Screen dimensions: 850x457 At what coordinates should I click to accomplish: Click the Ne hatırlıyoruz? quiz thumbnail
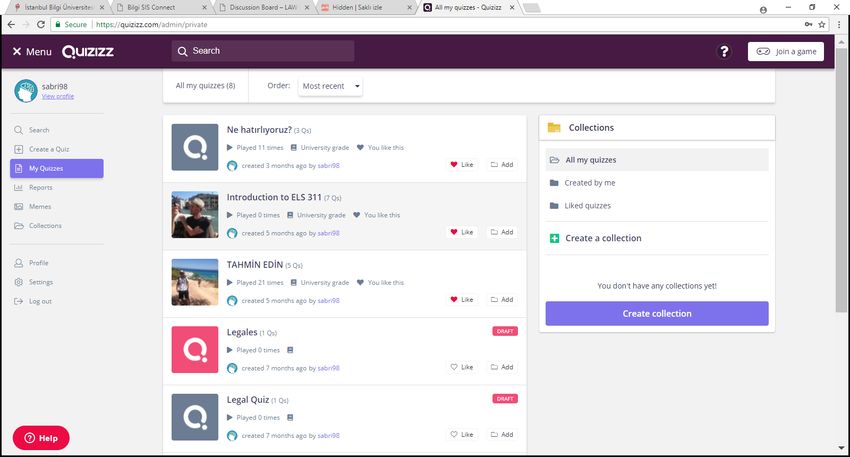[195, 147]
